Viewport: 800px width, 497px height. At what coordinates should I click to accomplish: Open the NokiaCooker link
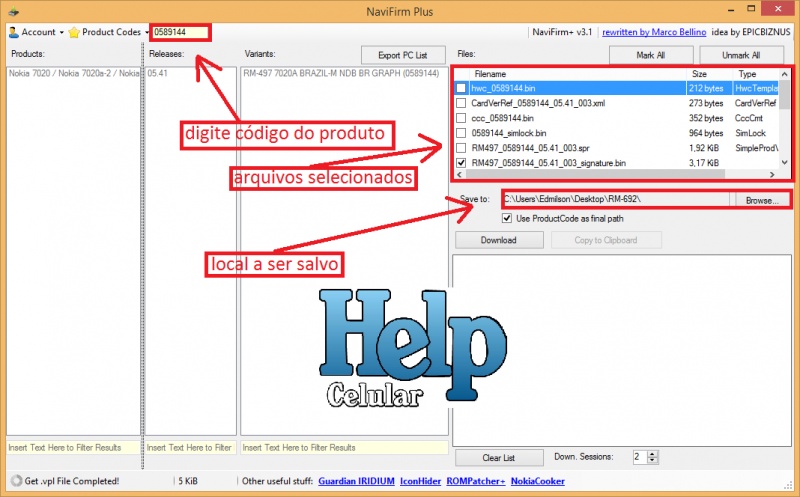pos(538,481)
